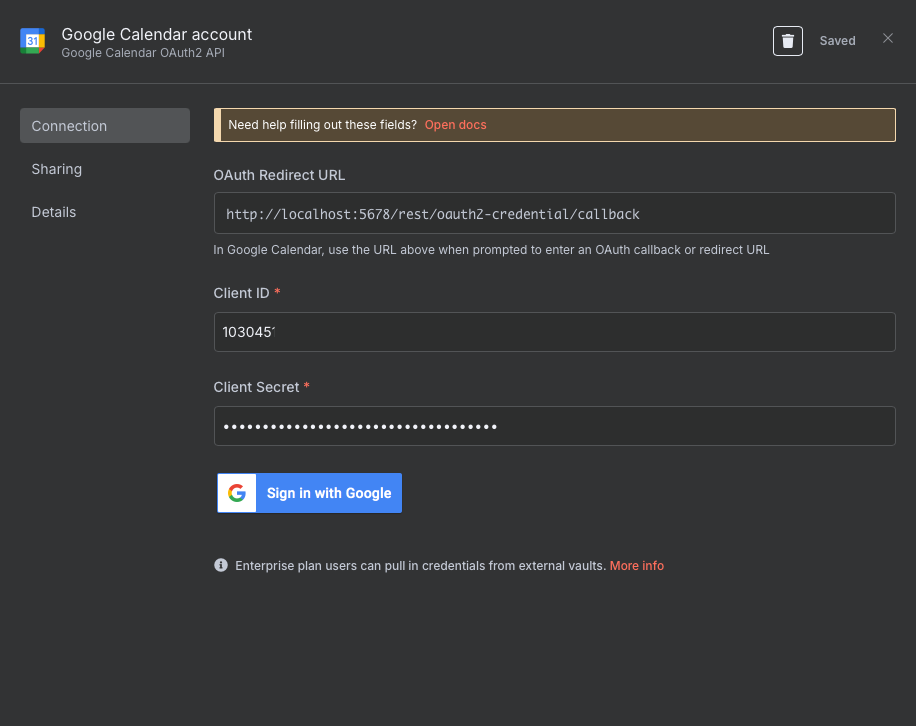The image size is (916, 726).
Task: Click the redirect URL hint text
Action: [x=491, y=250]
